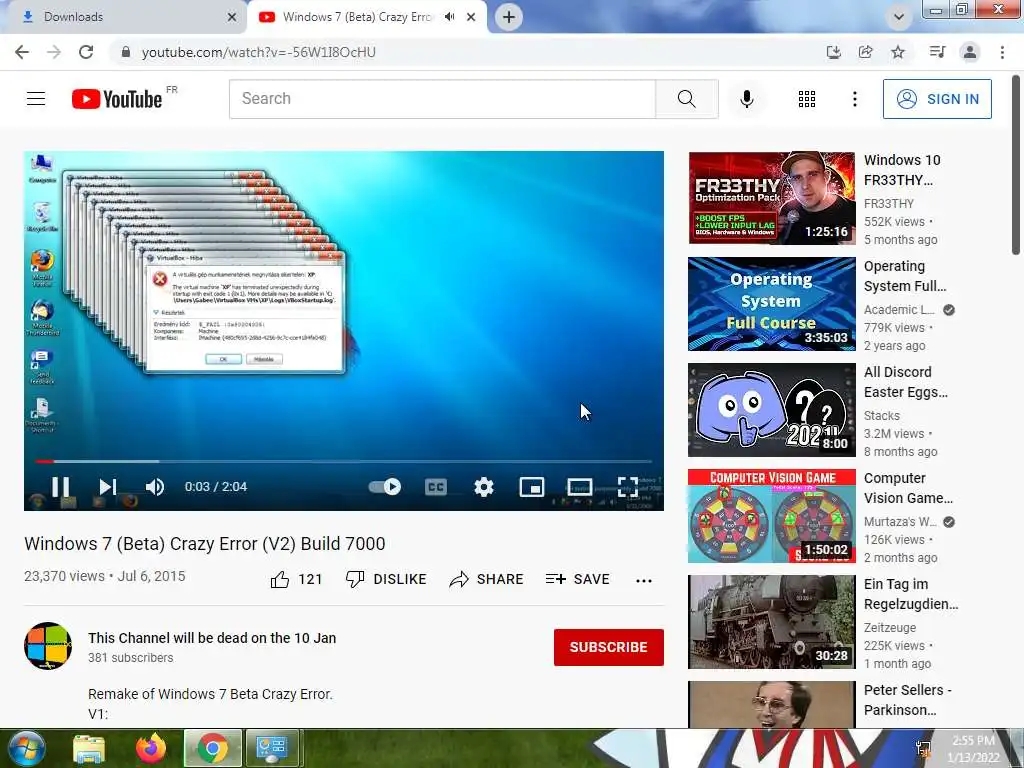The width and height of the screenshot is (1024, 768).
Task: Open more actions below the video
Action: tap(644, 581)
